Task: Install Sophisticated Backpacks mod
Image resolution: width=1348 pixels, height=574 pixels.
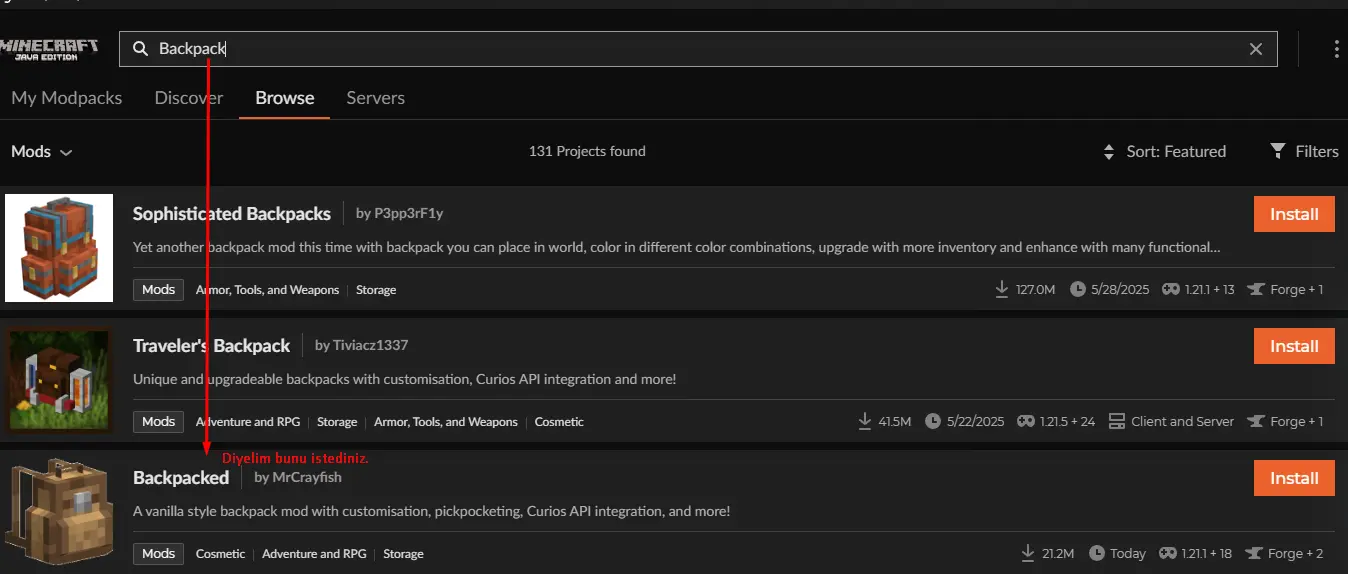Action: (x=1294, y=214)
